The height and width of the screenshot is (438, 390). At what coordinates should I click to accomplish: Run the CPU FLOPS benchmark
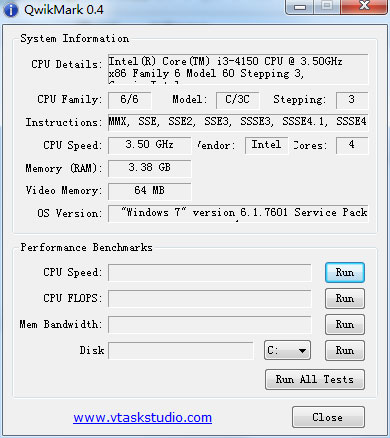click(345, 298)
